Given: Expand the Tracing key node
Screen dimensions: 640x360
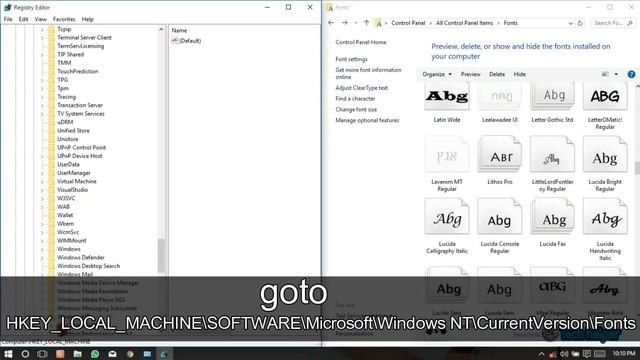Looking at the screenshot, I should [42, 97].
